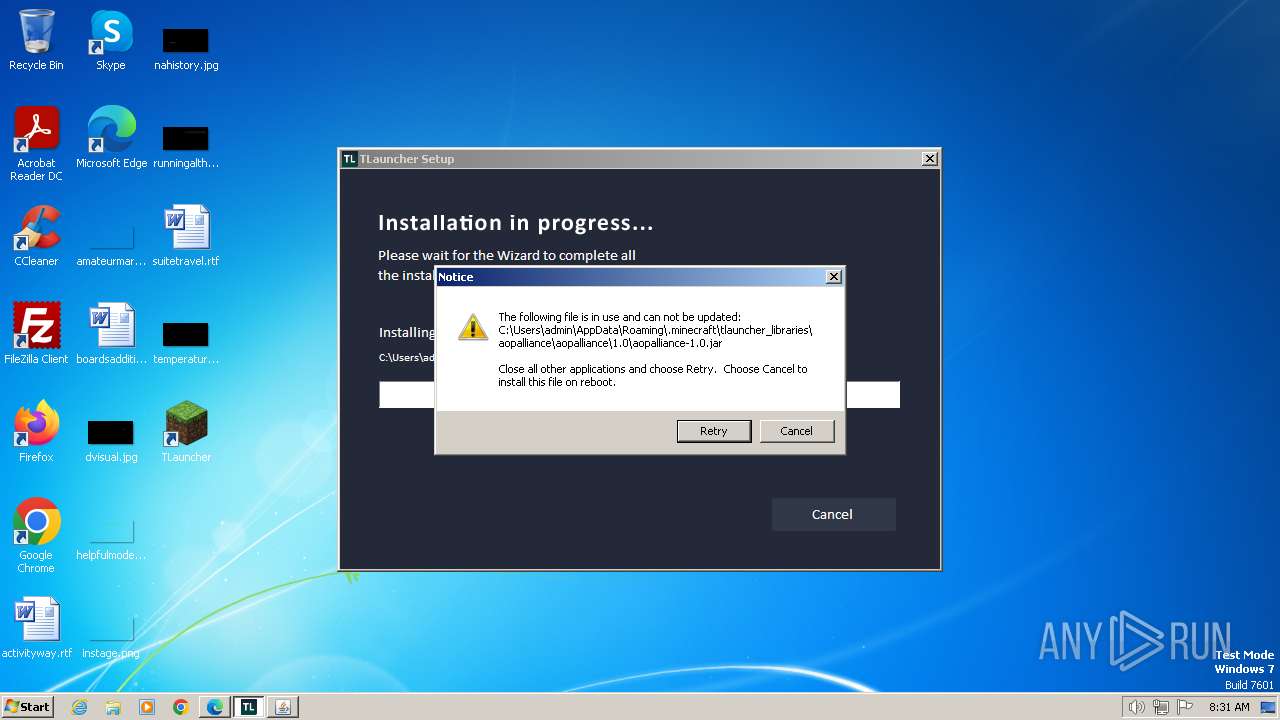Close the Notice dialog with X

(x=834, y=277)
